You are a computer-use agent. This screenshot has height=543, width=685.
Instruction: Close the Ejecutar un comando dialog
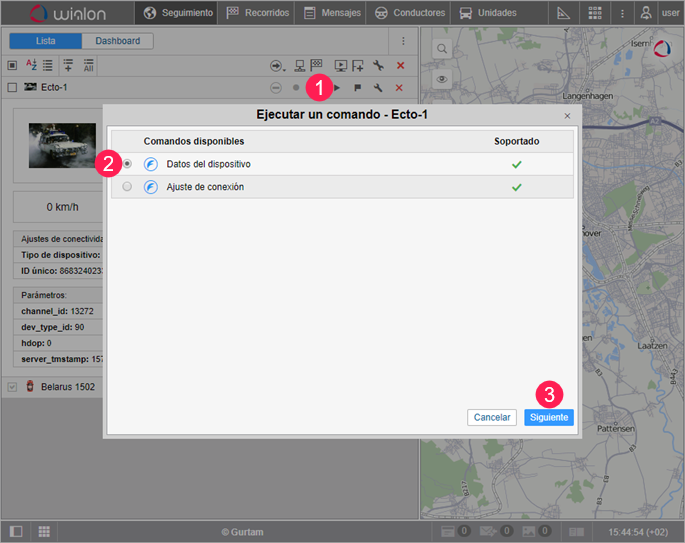pyautogui.click(x=567, y=116)
